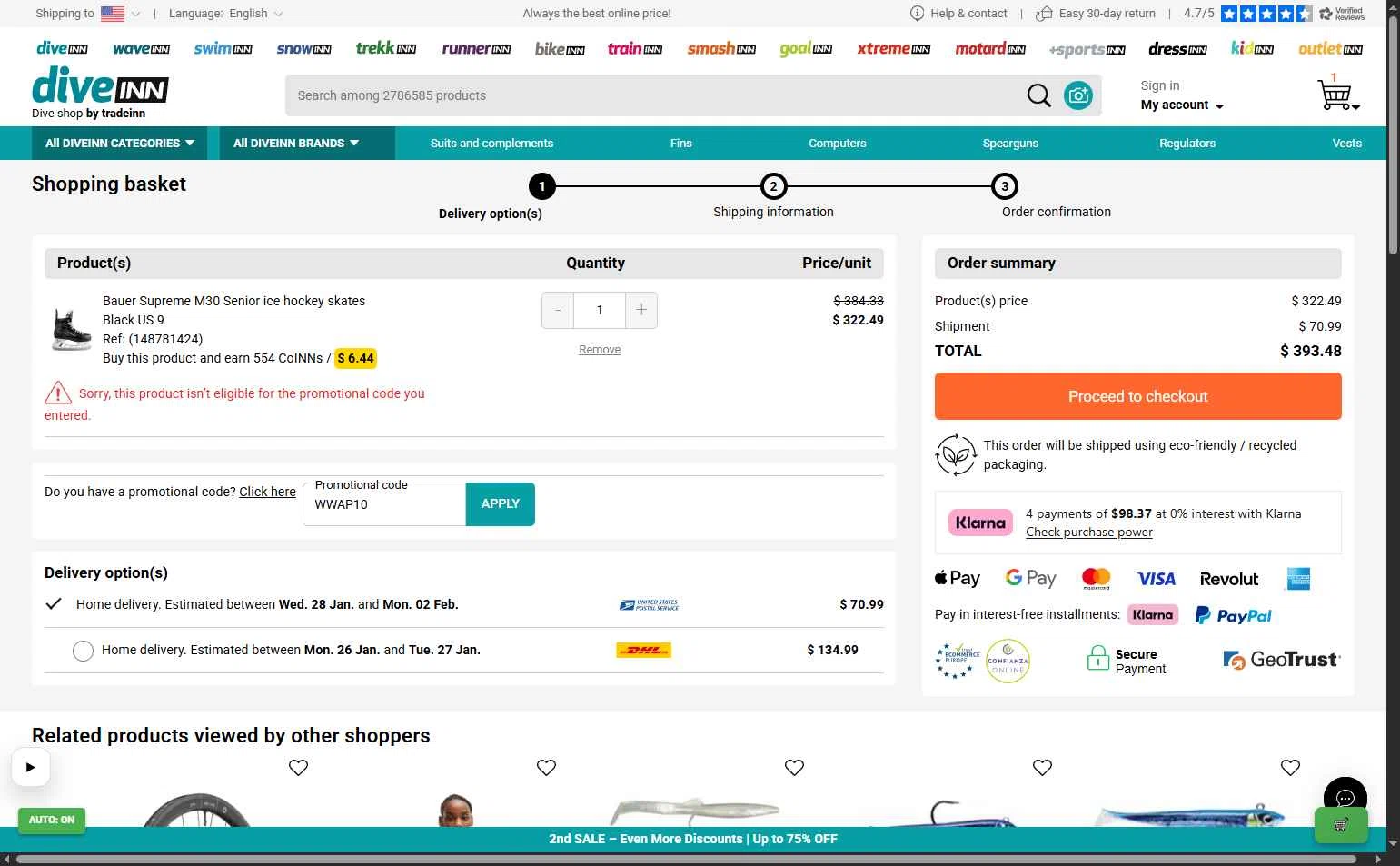The image size is (1400, 866).
Task: Click wishlist heart above the hoodie model
Action: [546, 768]
